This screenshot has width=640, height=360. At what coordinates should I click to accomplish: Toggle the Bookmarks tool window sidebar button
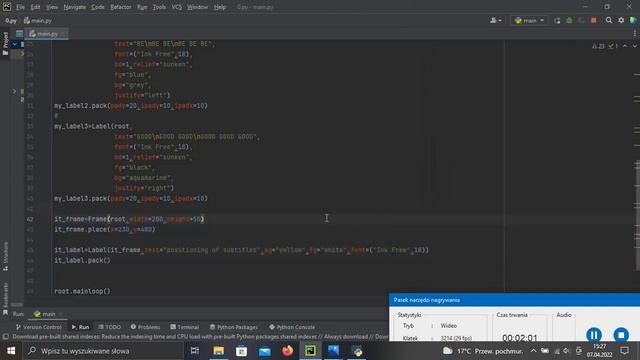[x=5, y=299]
